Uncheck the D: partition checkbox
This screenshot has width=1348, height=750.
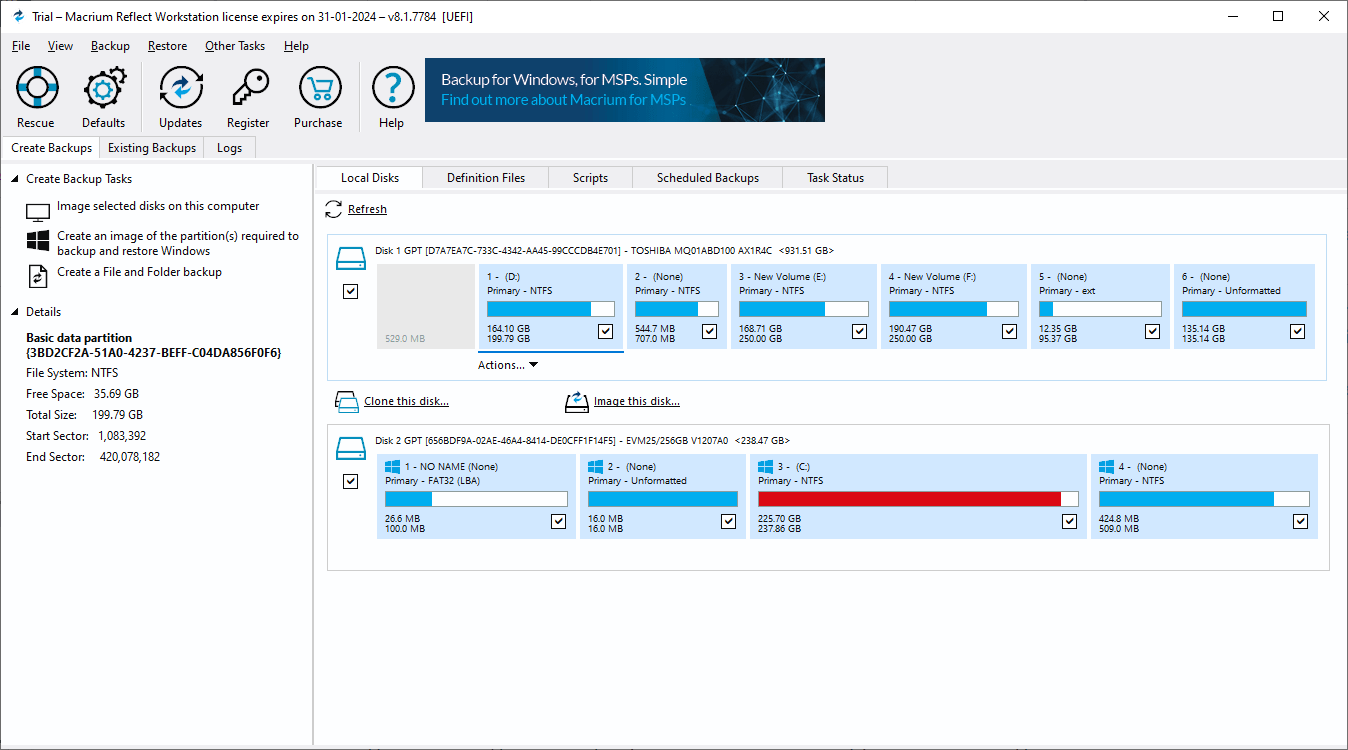605,331
